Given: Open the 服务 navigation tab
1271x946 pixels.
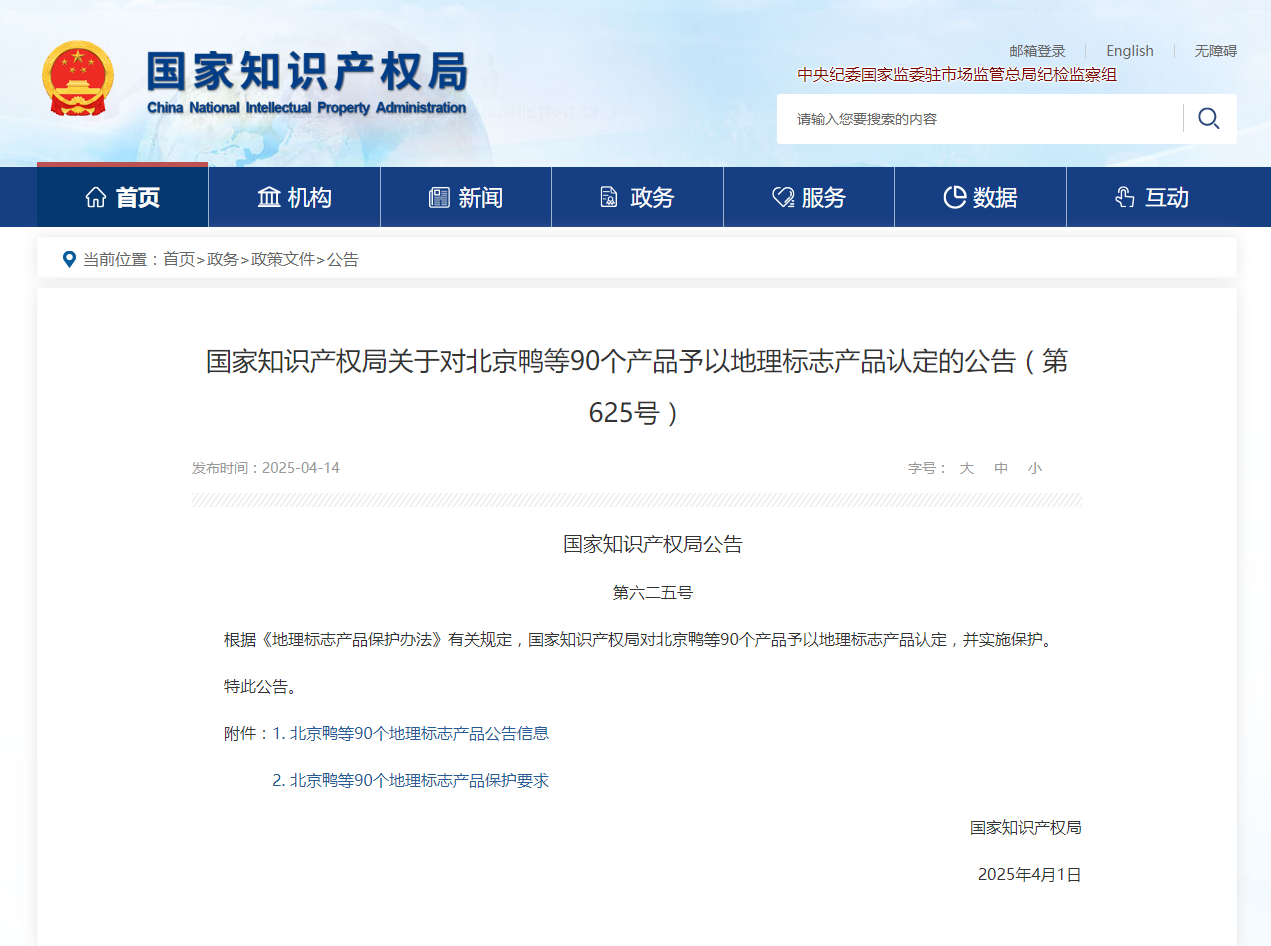Looking at the screenshot, I should (809, 197).
